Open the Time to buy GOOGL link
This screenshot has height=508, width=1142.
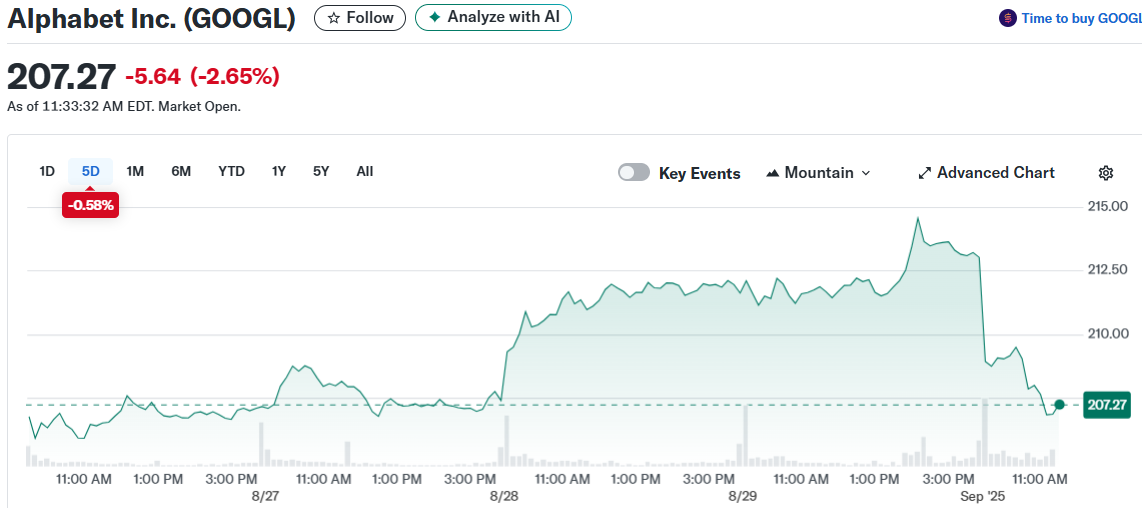pos(1081,18)
